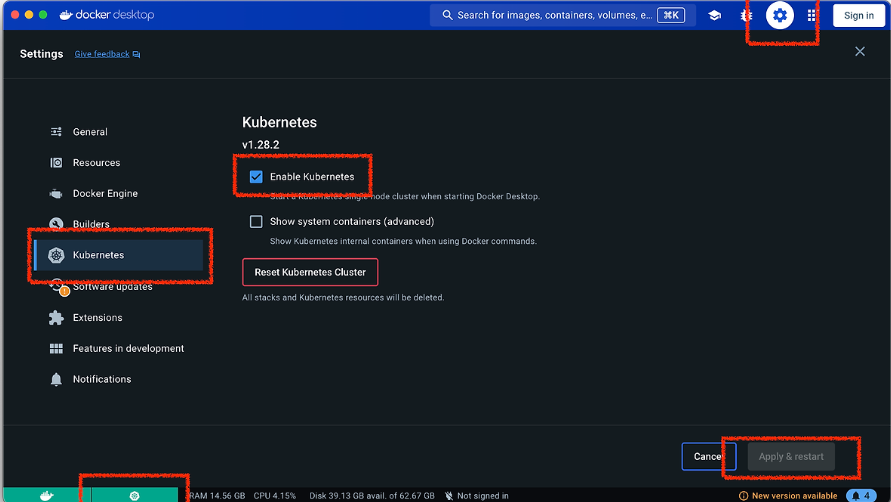This screenshot has width=891, height=502.
Task: Open the Give feedback link
Action: tap(102, 54)
